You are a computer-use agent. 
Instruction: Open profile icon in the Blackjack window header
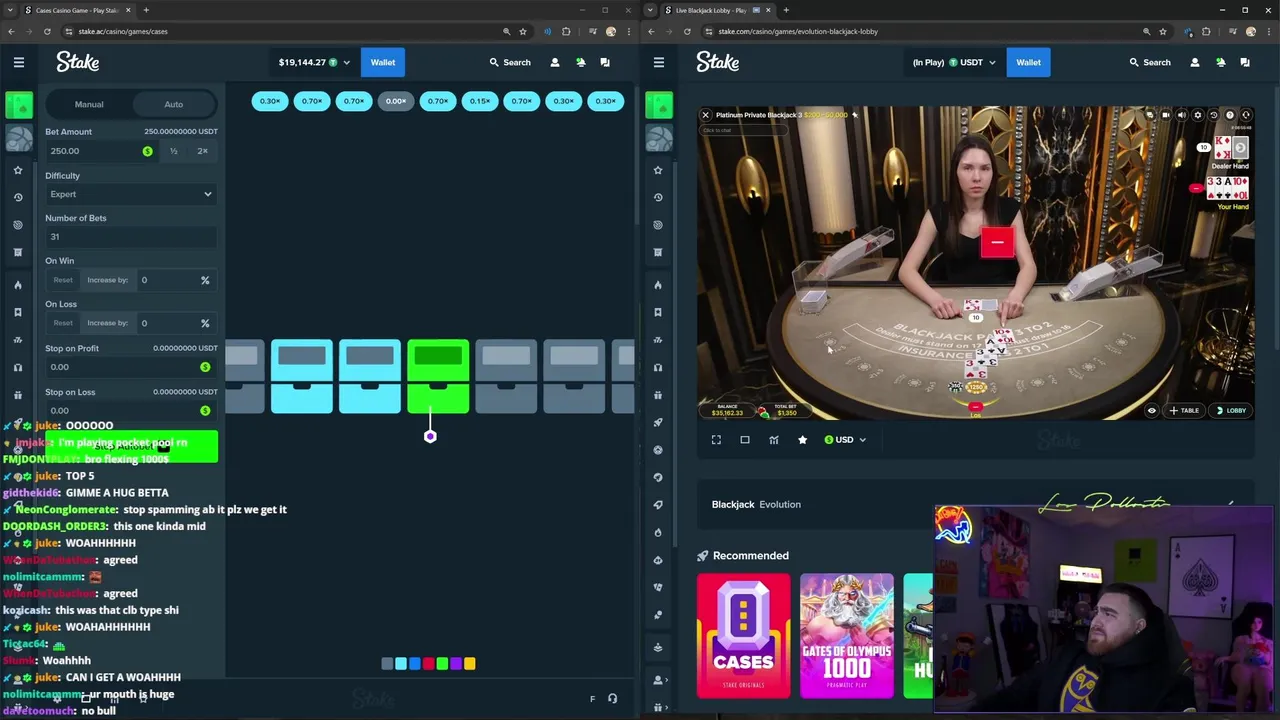point(1195,62)
